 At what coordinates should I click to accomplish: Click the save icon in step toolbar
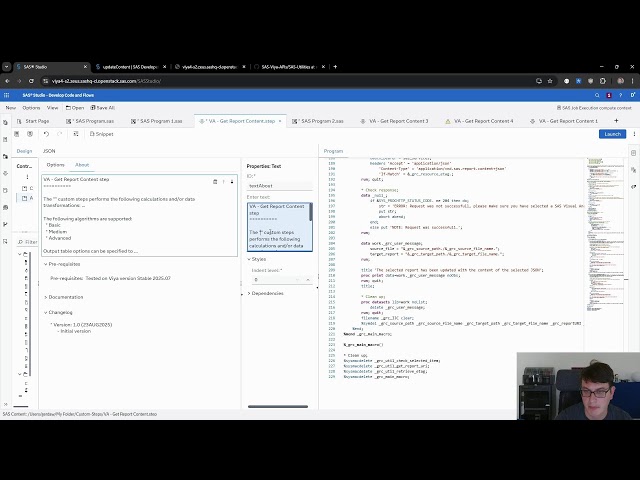click(17, 134)
